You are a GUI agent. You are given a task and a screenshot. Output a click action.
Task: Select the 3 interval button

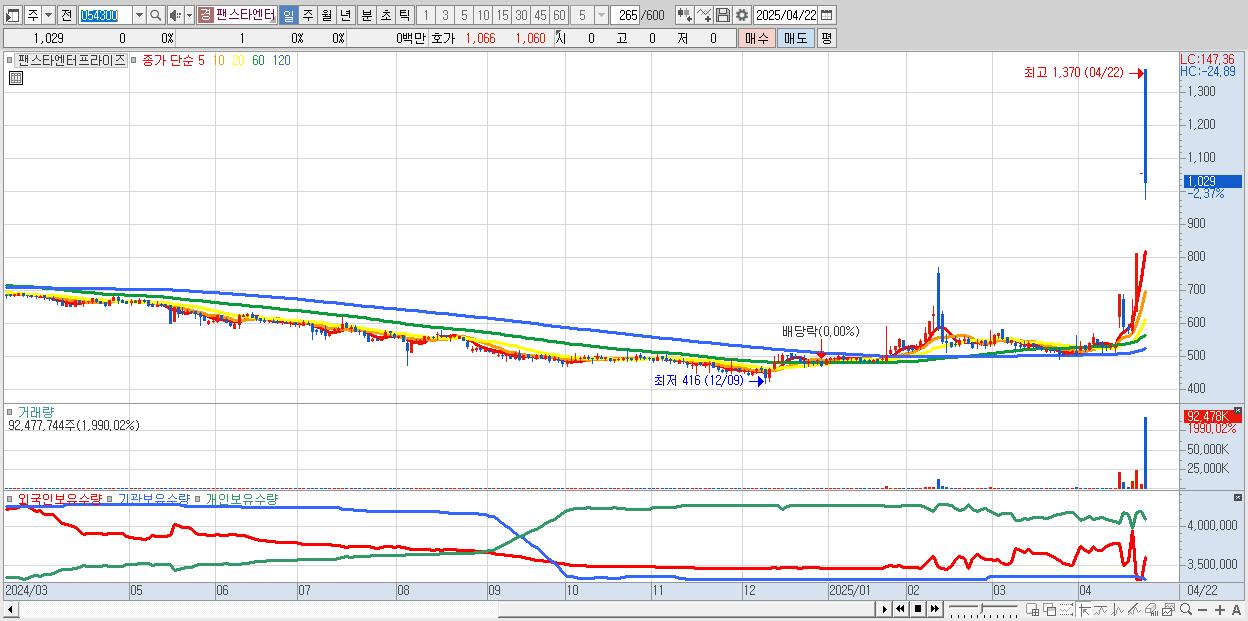445,15
